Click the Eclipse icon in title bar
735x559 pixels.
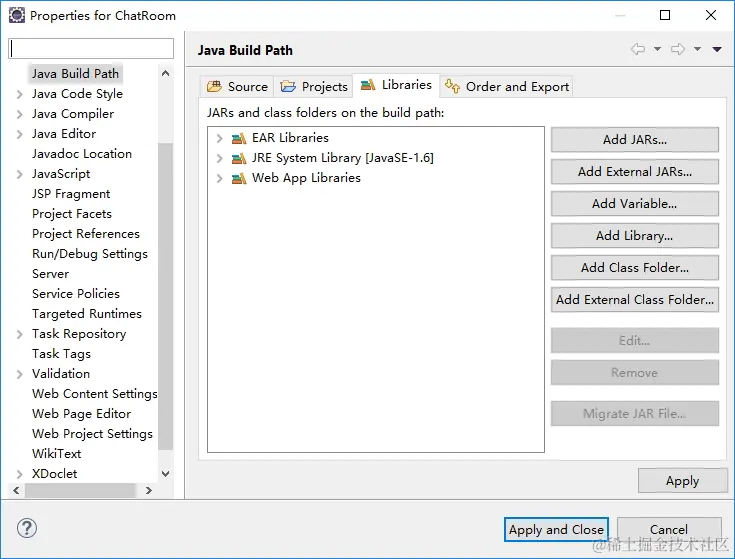pos(17,15)
